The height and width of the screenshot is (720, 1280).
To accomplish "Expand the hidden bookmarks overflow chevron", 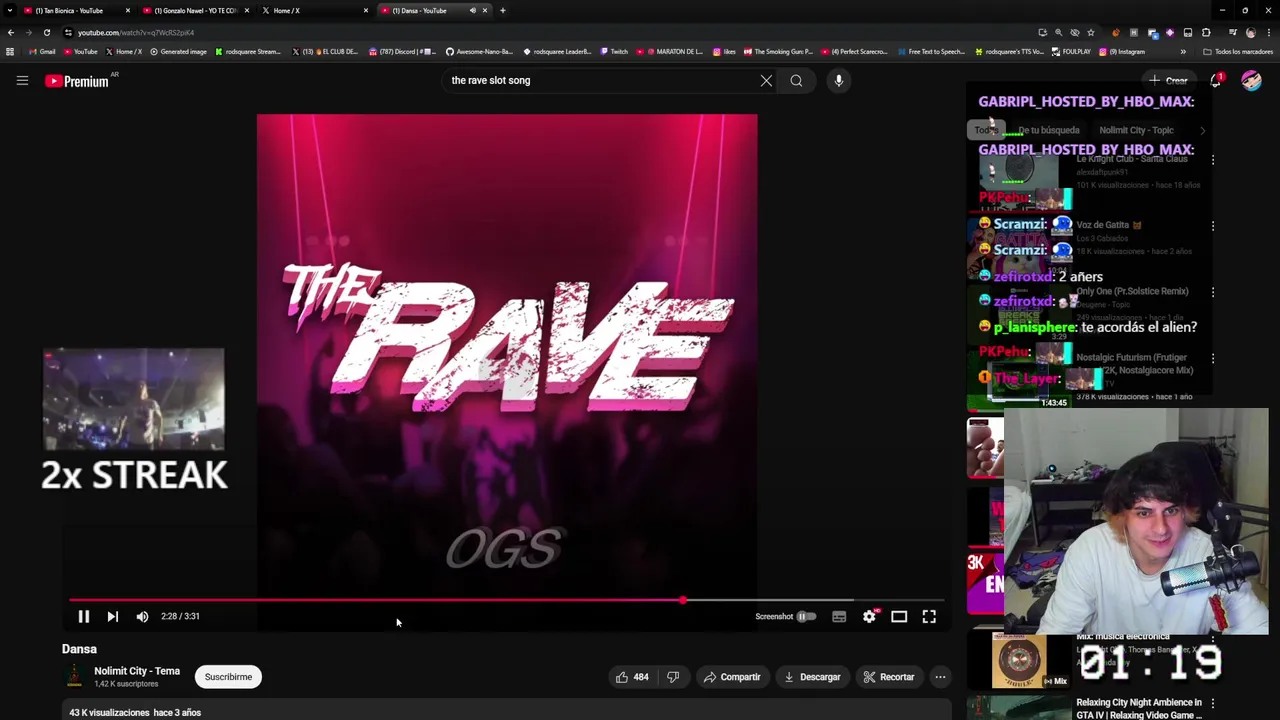I will [1183, 52].
